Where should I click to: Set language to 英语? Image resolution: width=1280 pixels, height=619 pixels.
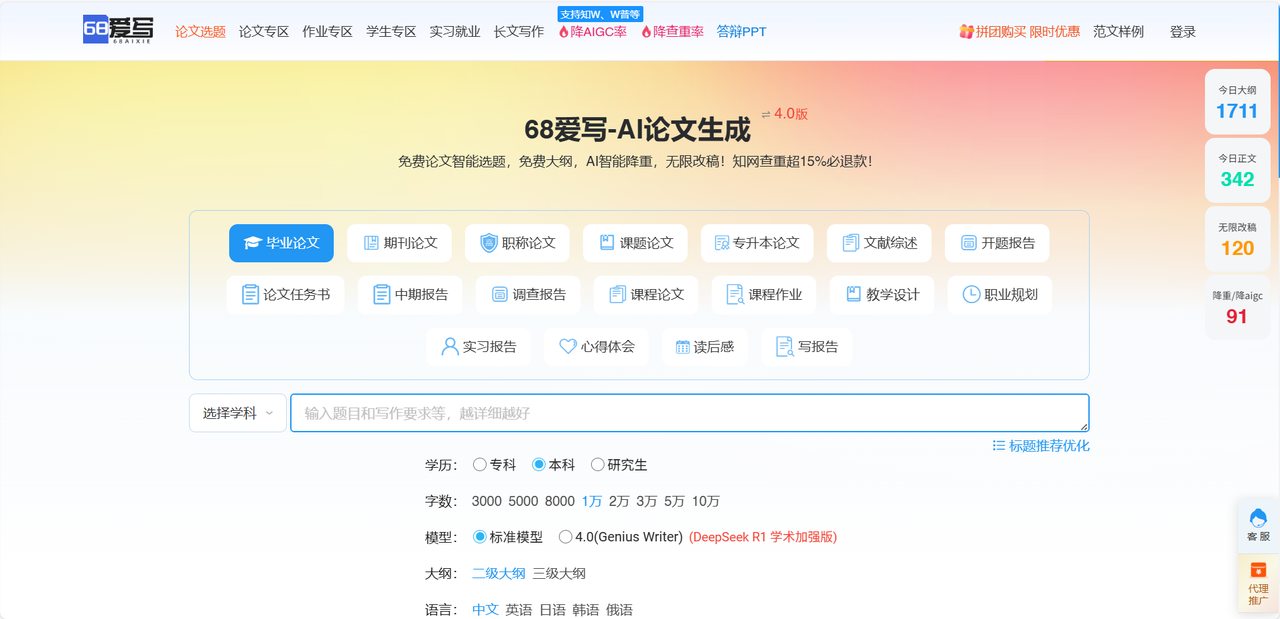[519, 609]
